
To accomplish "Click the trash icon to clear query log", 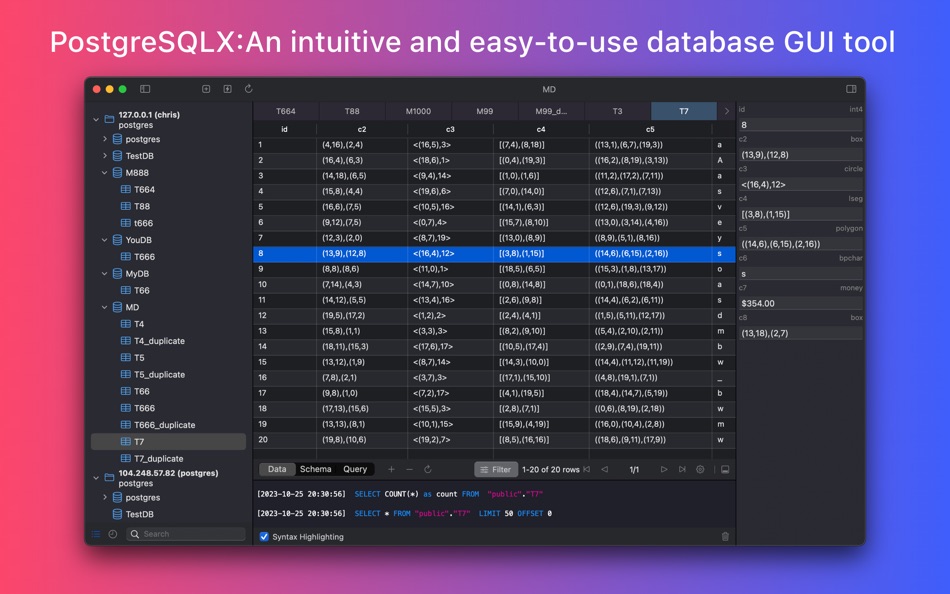I will pos(725,537).
